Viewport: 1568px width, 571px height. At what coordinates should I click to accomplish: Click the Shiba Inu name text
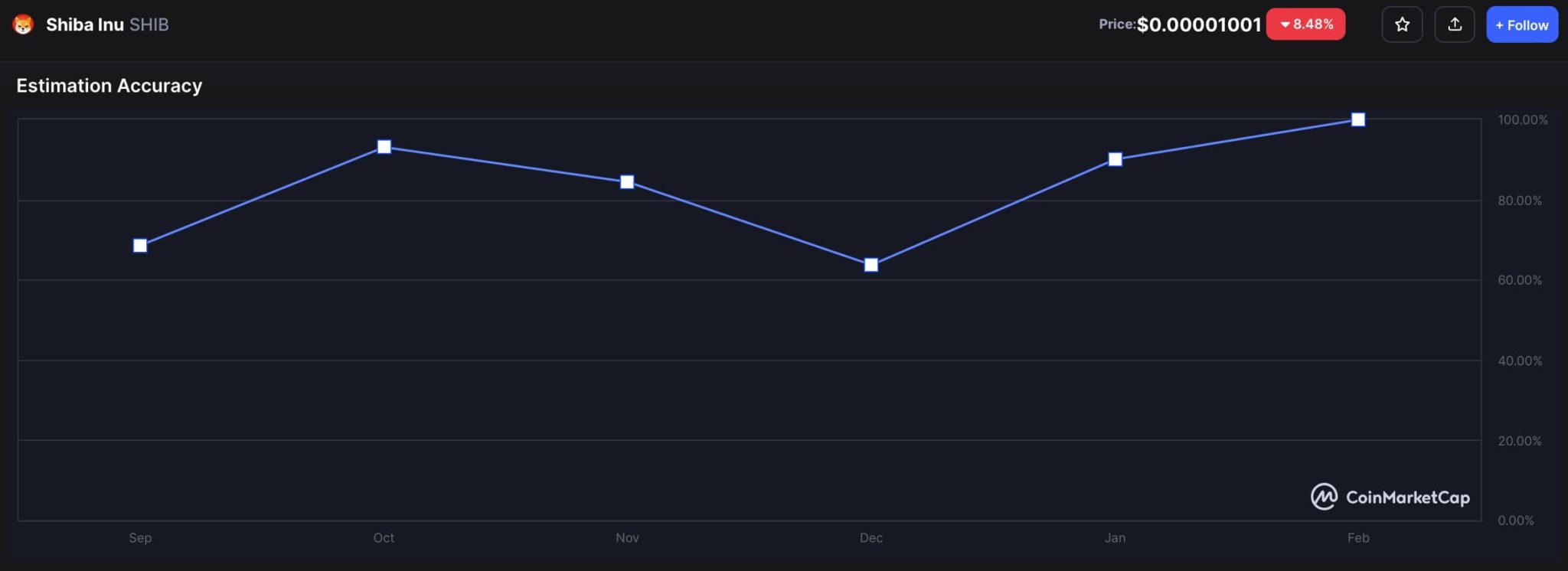pos(85,24)
